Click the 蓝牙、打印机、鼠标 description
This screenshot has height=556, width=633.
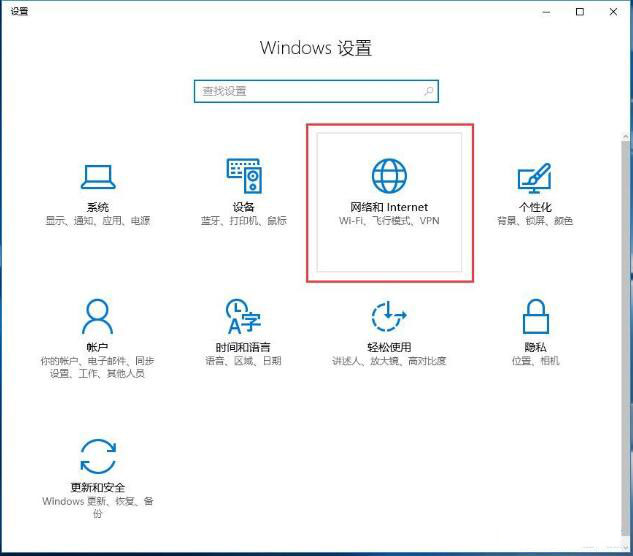[244, 220]
